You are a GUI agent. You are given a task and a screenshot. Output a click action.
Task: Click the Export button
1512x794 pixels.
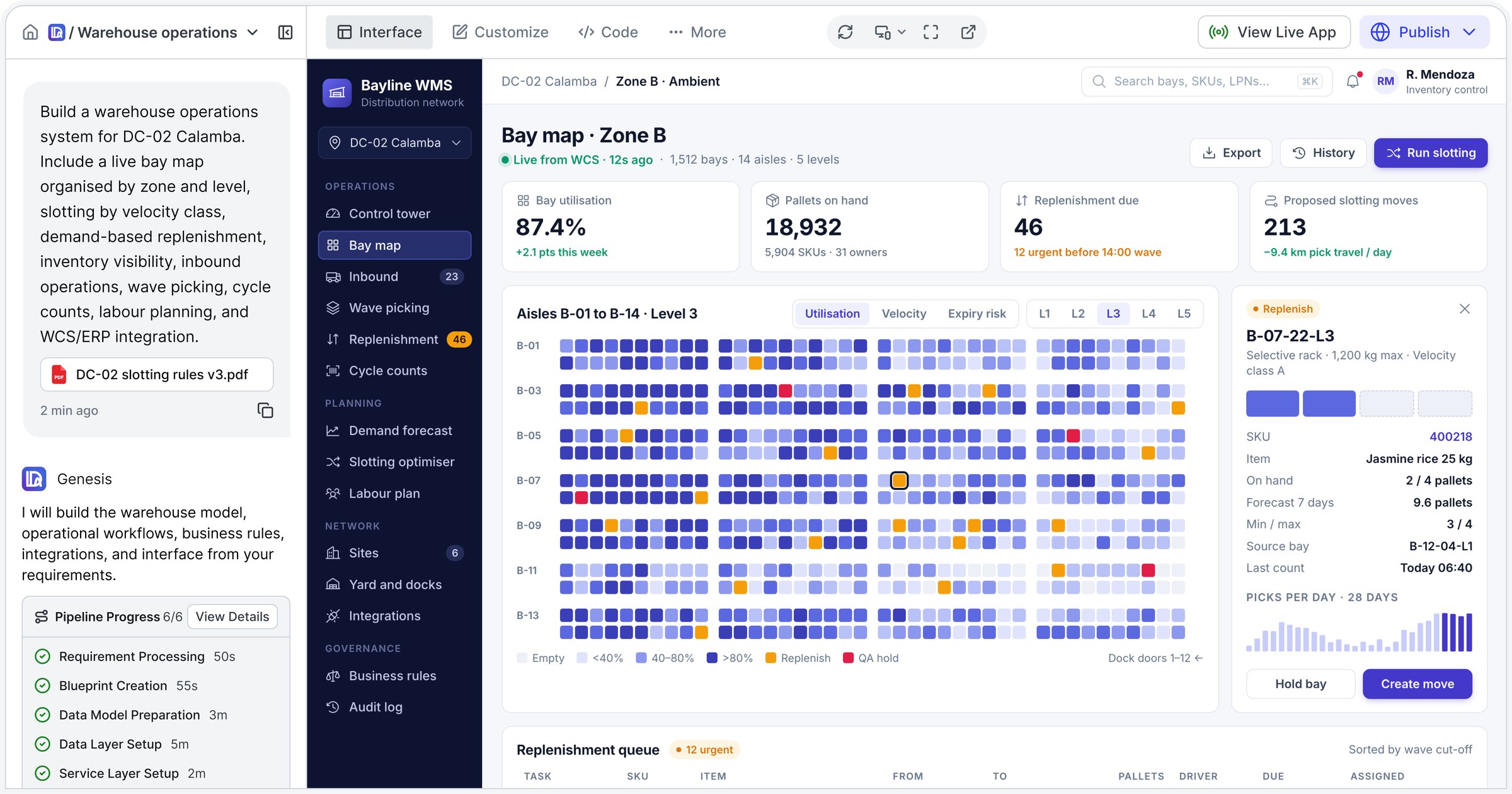(x=1231, y=153)
